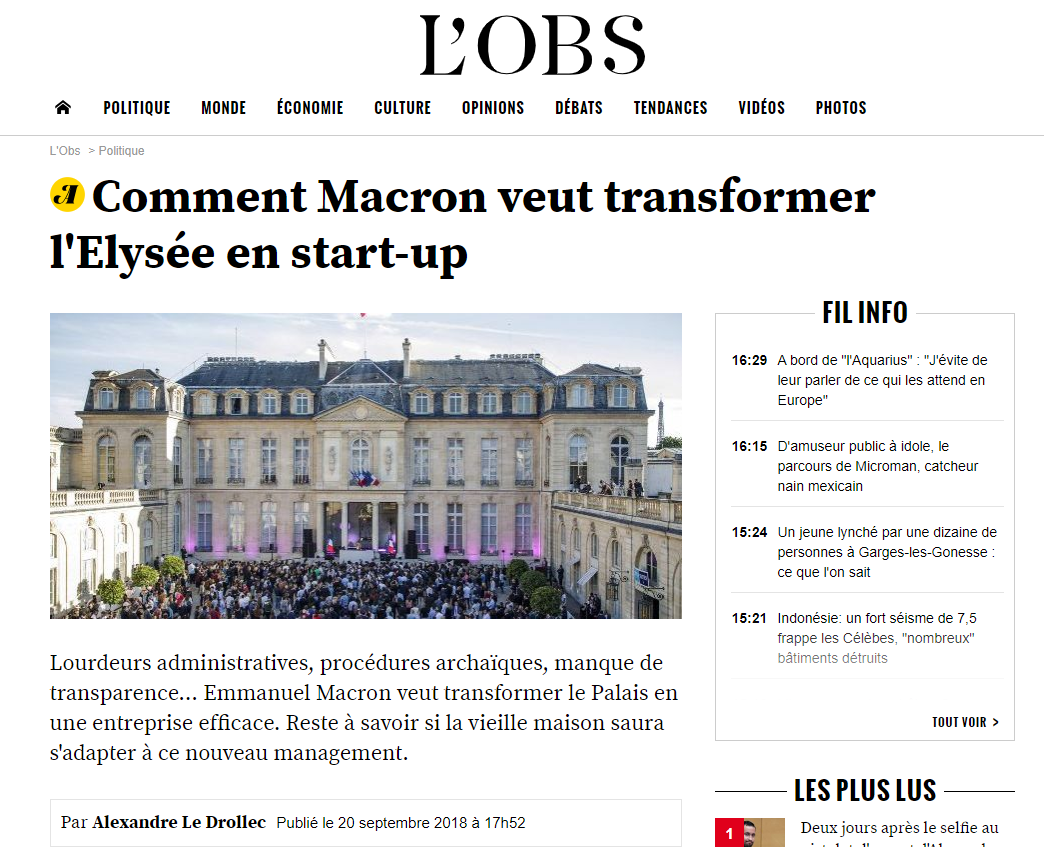Read the Microman wrestler story at 16:15
The width and height of the screenshot is (1044, 847).
[x=877, y=466]
